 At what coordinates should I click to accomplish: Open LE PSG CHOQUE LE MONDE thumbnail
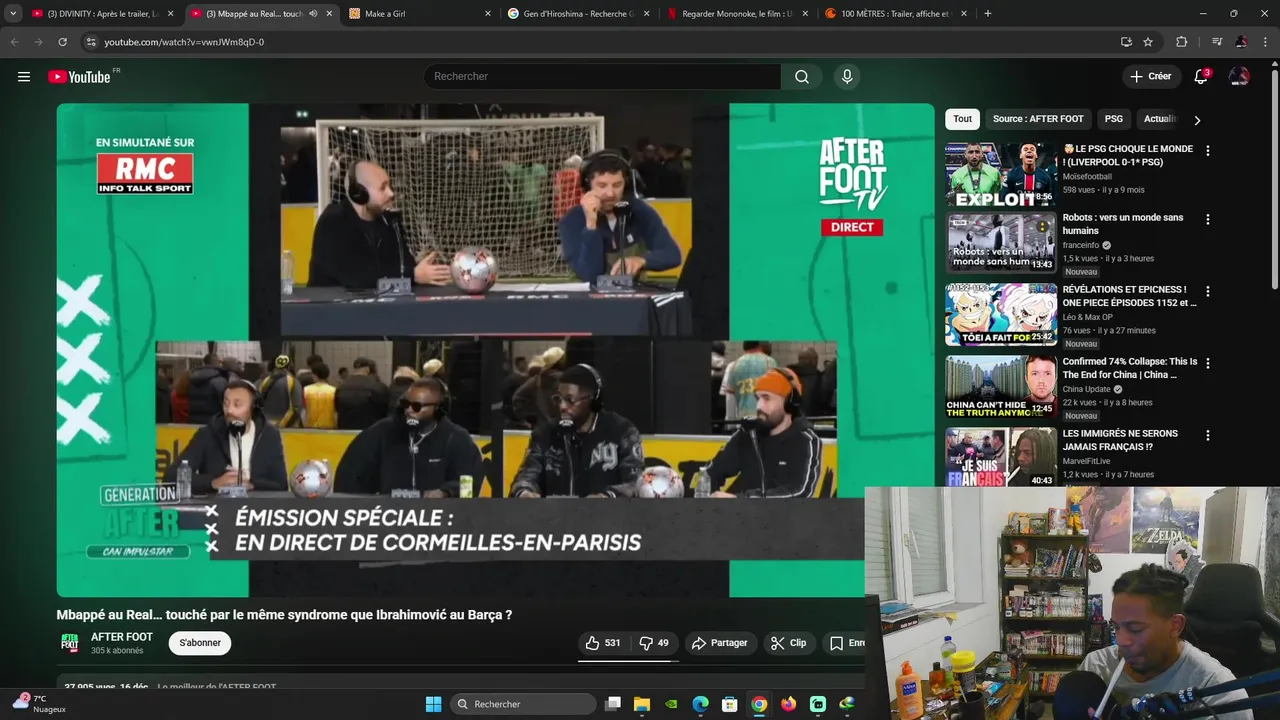[x=1001, y=174]
